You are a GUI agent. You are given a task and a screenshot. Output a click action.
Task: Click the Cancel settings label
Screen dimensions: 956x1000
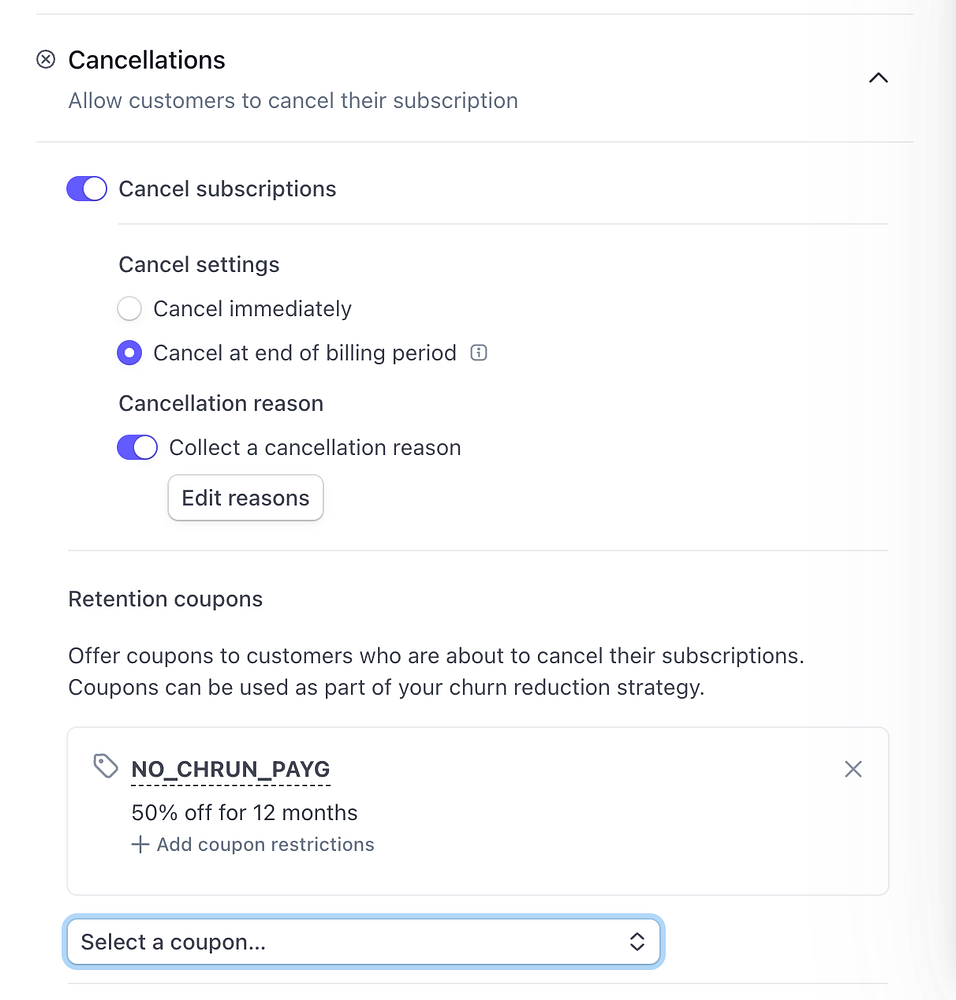[199, 265]
